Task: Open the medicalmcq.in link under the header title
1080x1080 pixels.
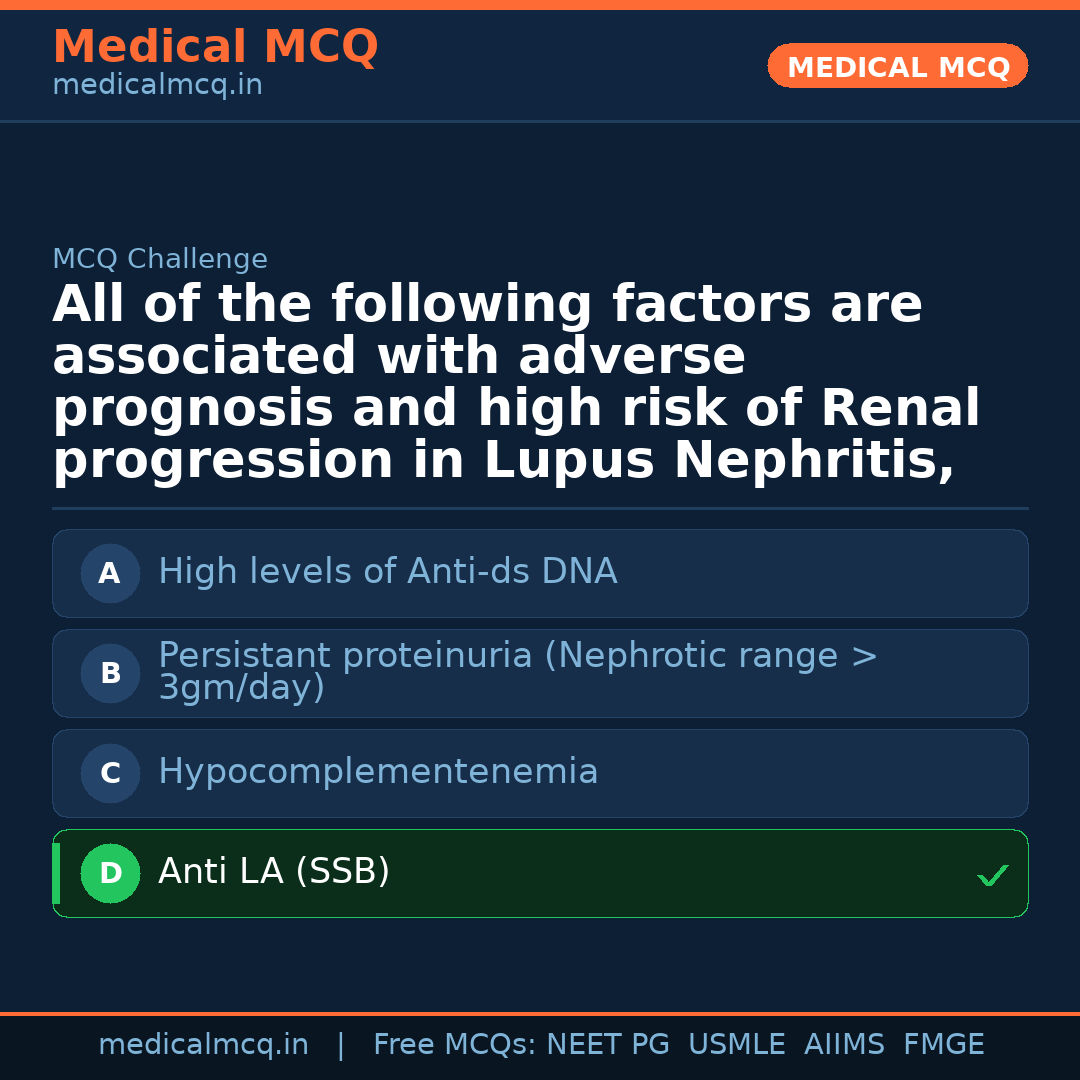Action: (x=157, y=85)
